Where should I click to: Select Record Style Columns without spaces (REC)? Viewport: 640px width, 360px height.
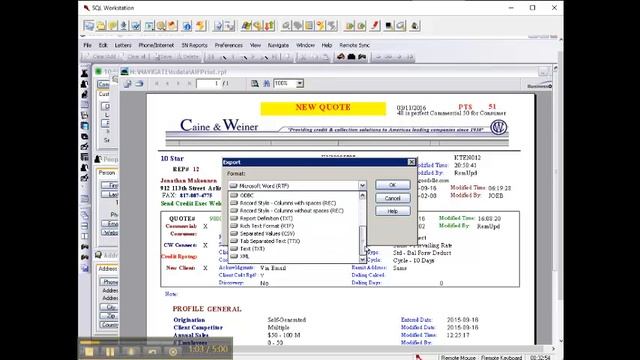(294, 211)
